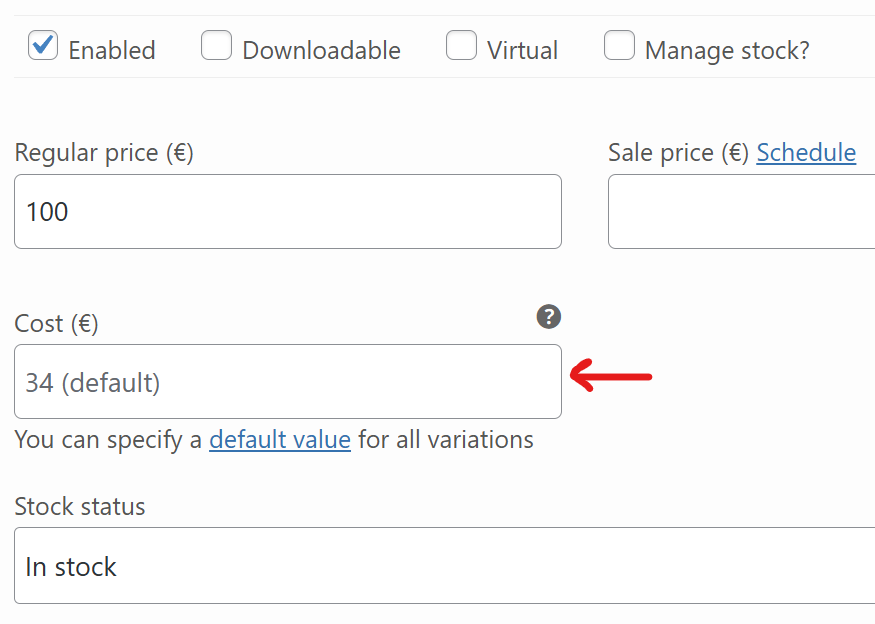
Task: Open the Stock status dropdown showing In stock
Action: coord(444,565)
